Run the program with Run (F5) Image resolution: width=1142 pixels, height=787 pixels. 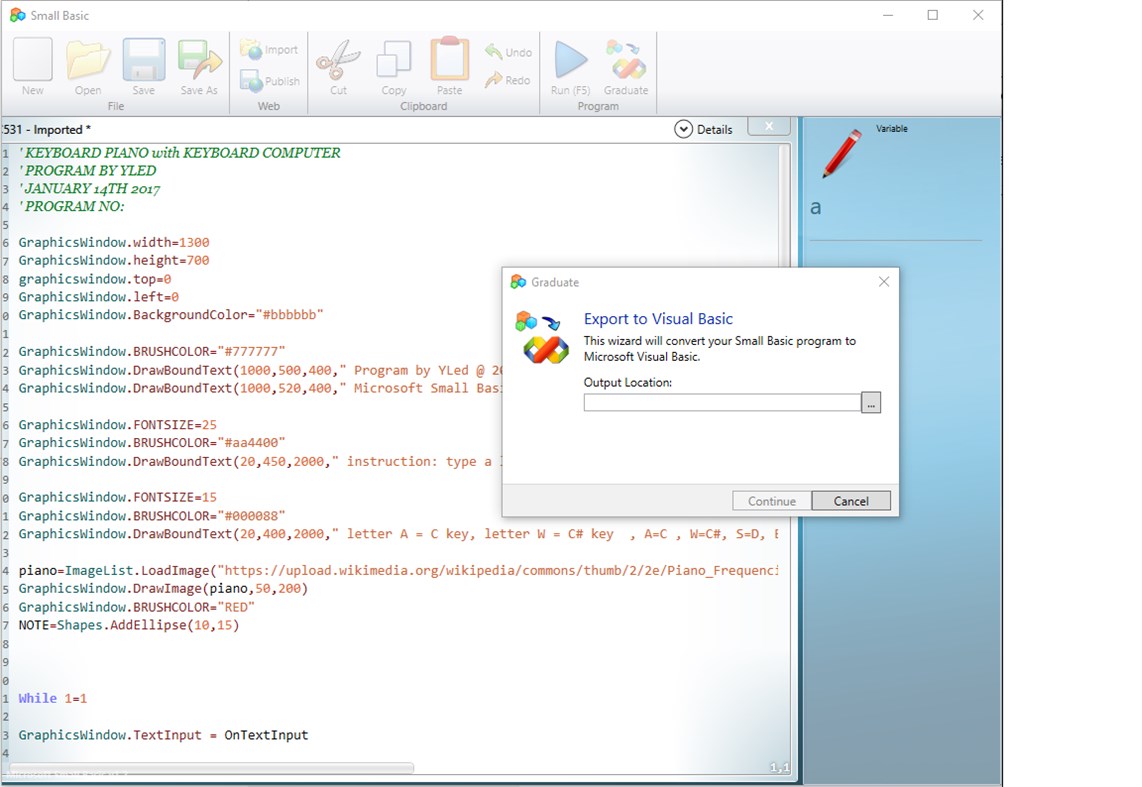point(570,62)
